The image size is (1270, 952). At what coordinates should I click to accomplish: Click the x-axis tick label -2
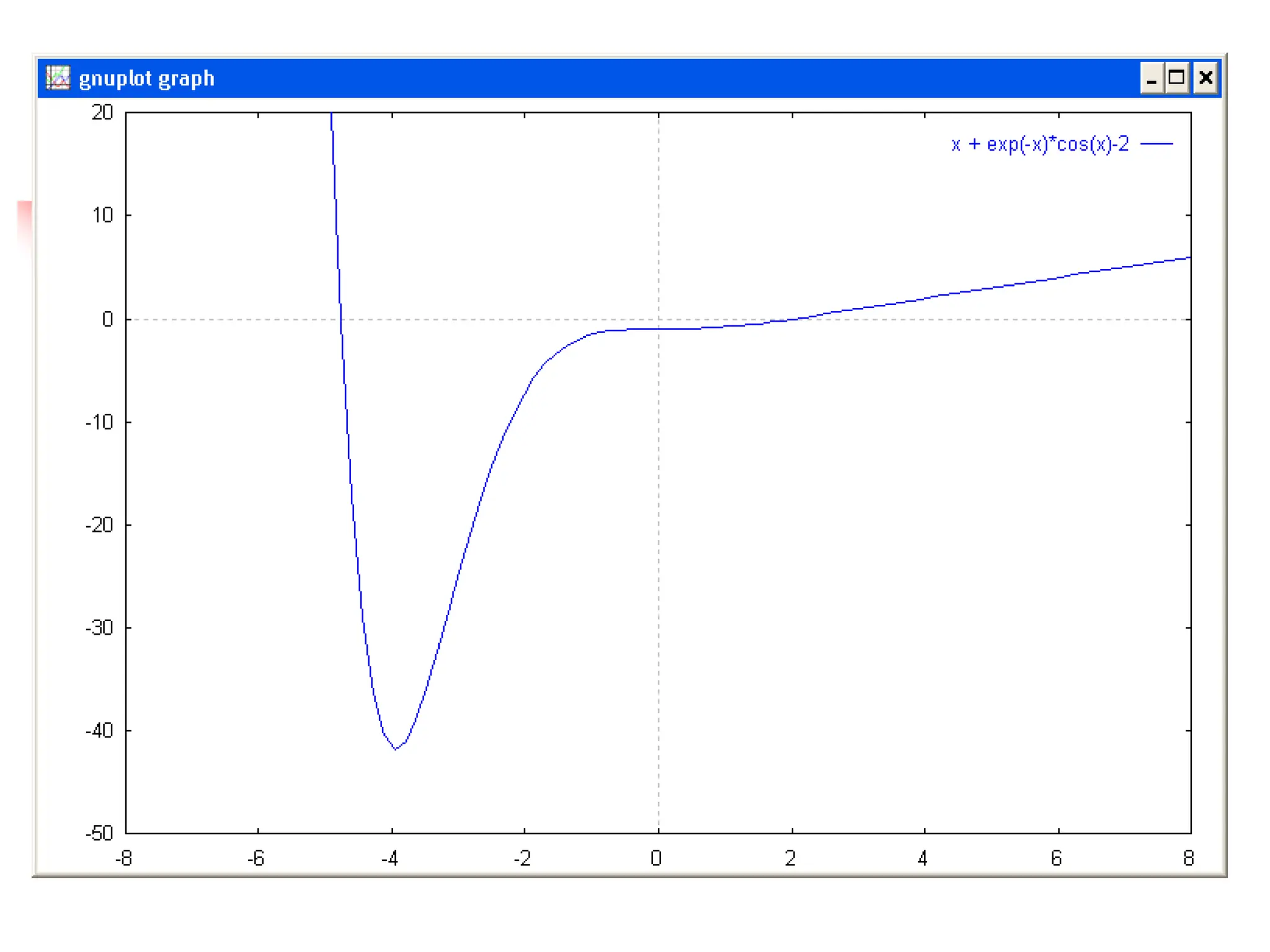pyautogui.click(x=522, y=858)
